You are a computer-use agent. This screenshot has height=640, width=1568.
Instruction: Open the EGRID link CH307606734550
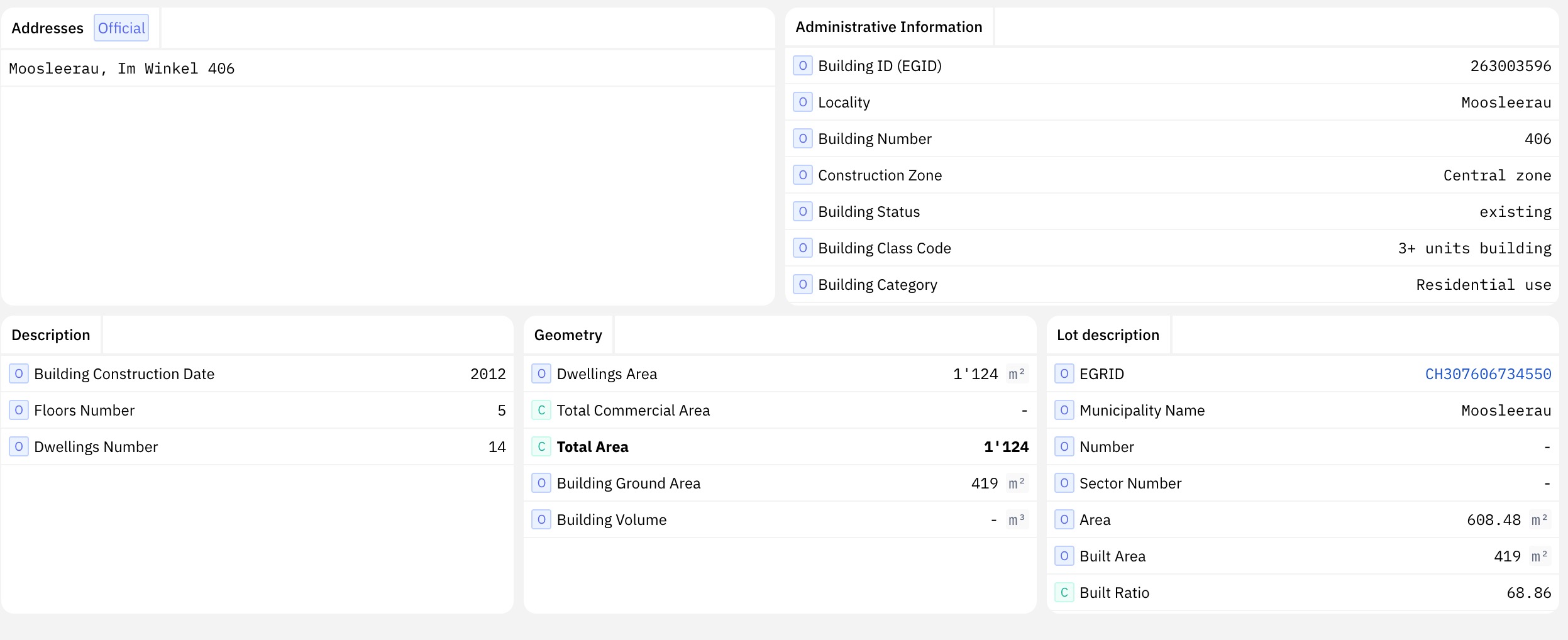1488,374
